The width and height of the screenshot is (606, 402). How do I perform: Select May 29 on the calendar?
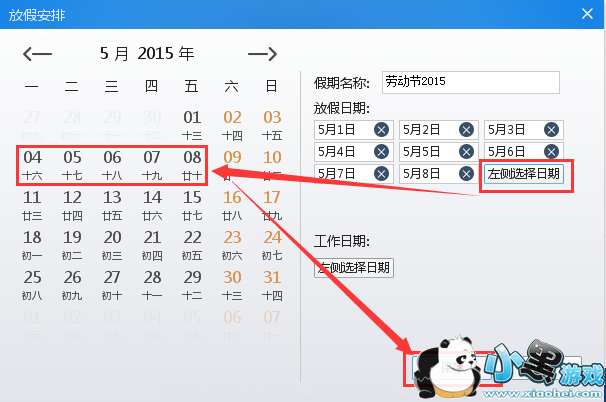click(x=192, y=285)
